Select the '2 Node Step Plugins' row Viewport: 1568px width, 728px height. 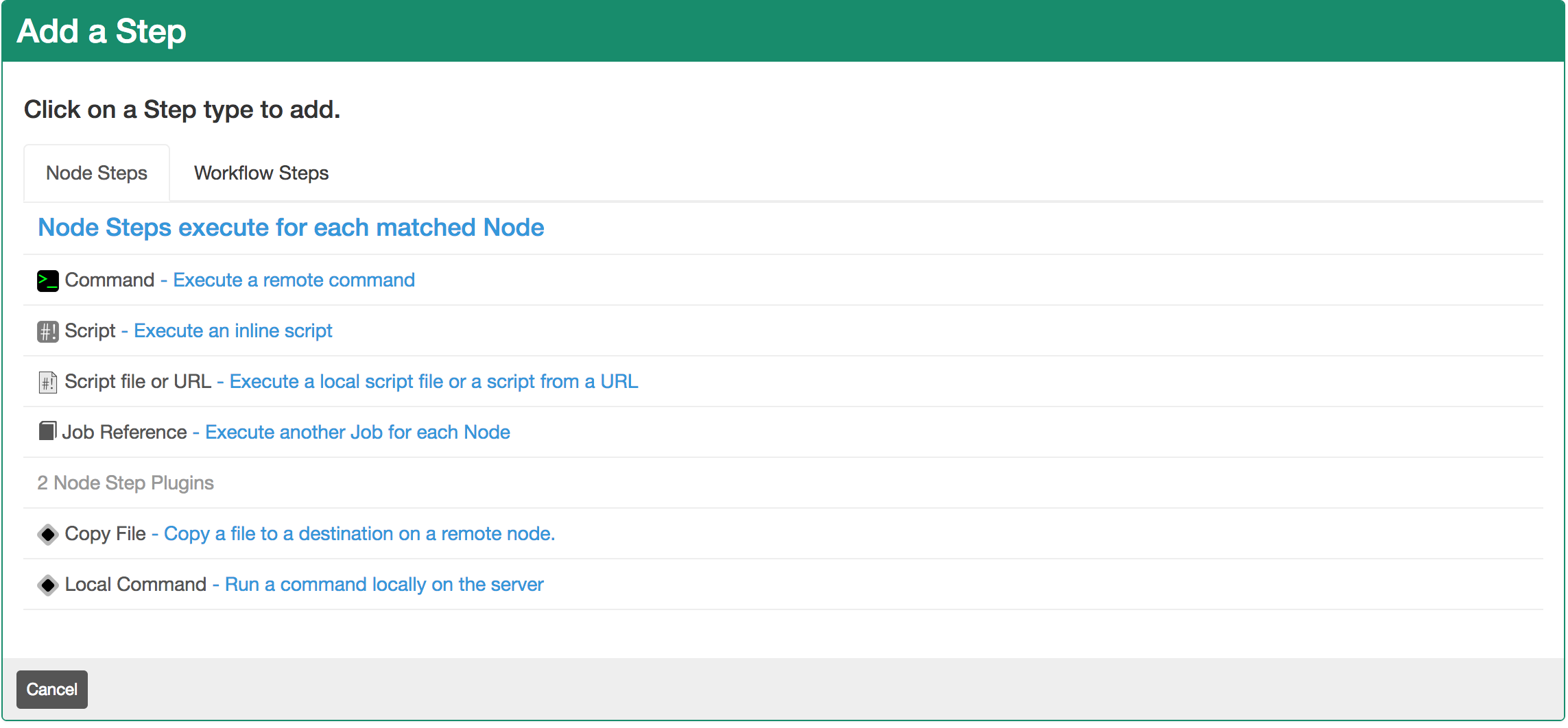pyautogui.click(x=126, y=483)
